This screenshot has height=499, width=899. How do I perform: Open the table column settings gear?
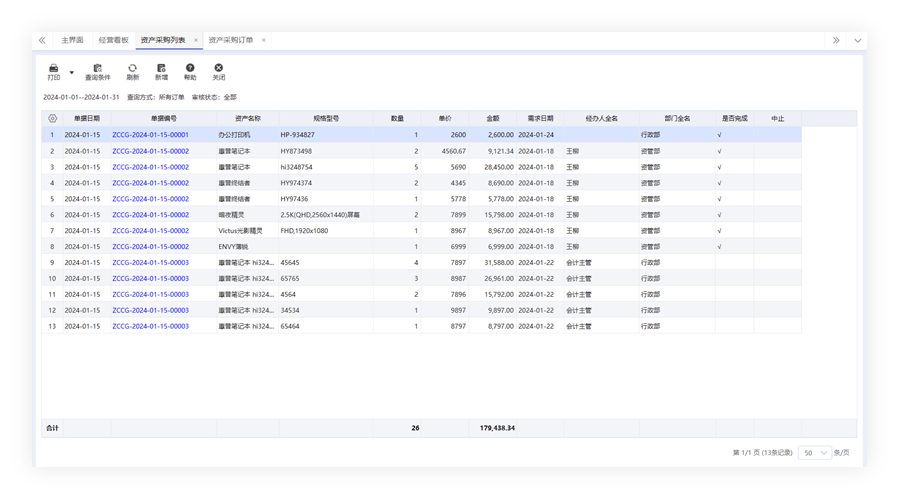[51, 118]
